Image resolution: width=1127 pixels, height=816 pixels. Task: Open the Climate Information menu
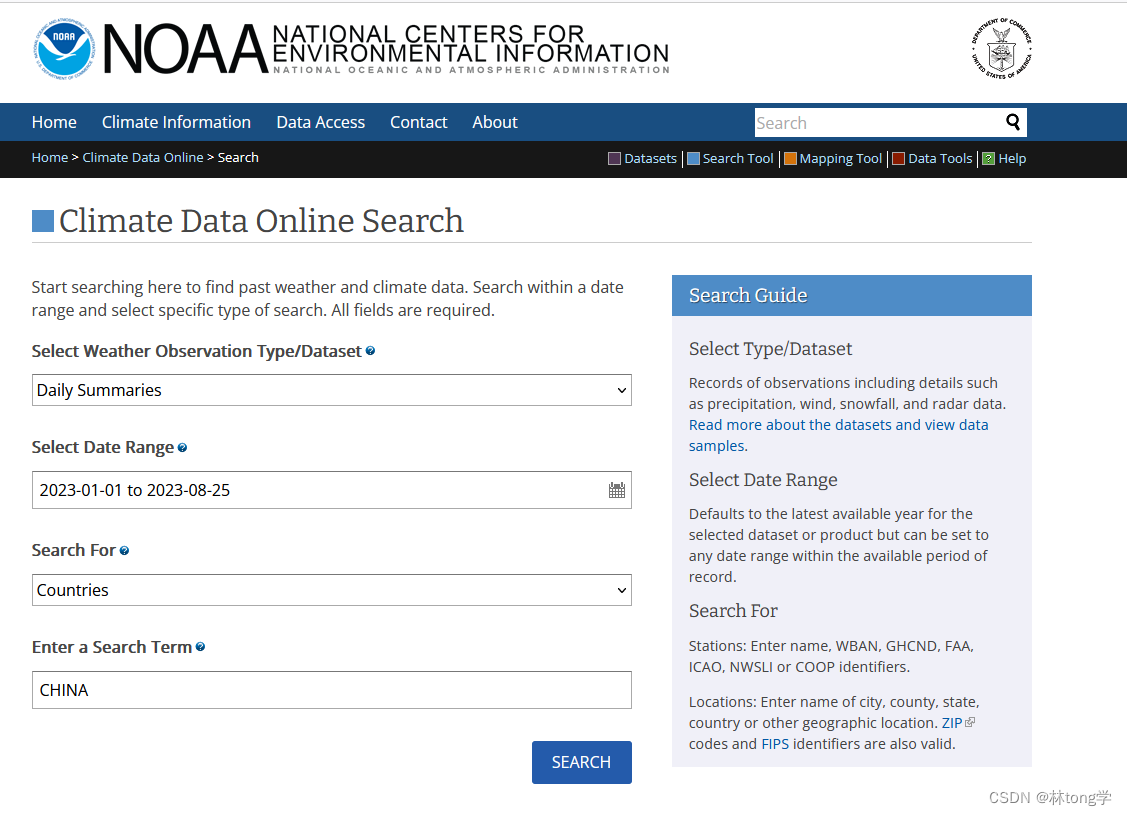pyautogui.click(x=176, y=122)
